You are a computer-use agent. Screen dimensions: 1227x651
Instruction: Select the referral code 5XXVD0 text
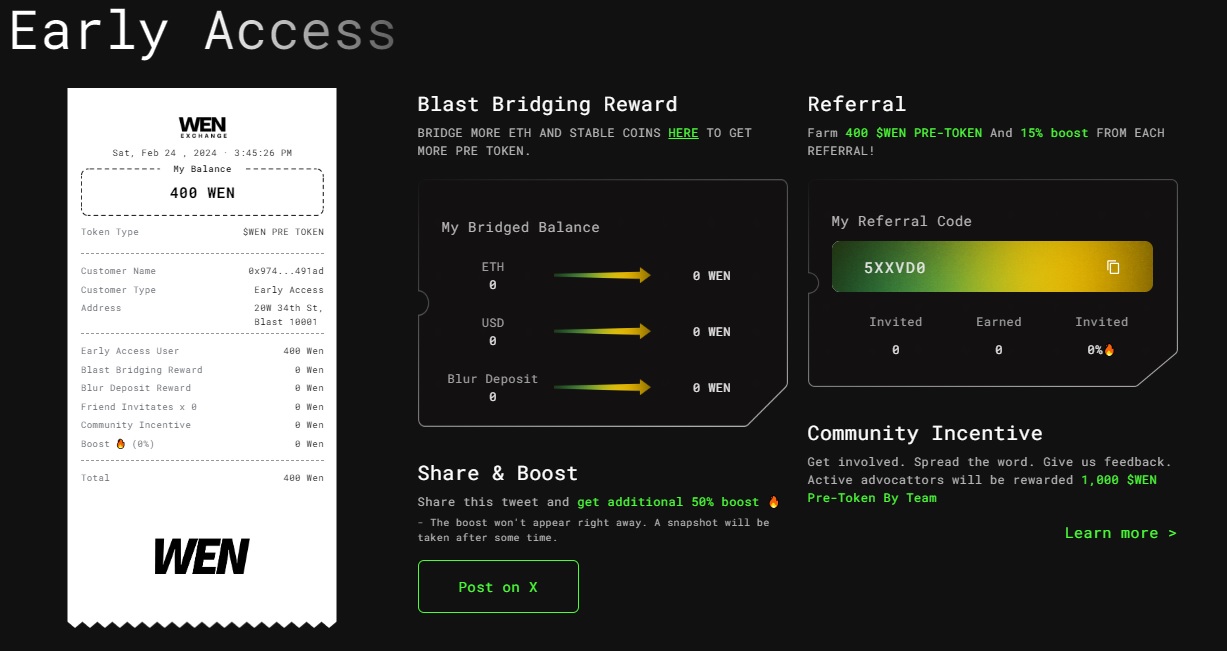point(895,268)
